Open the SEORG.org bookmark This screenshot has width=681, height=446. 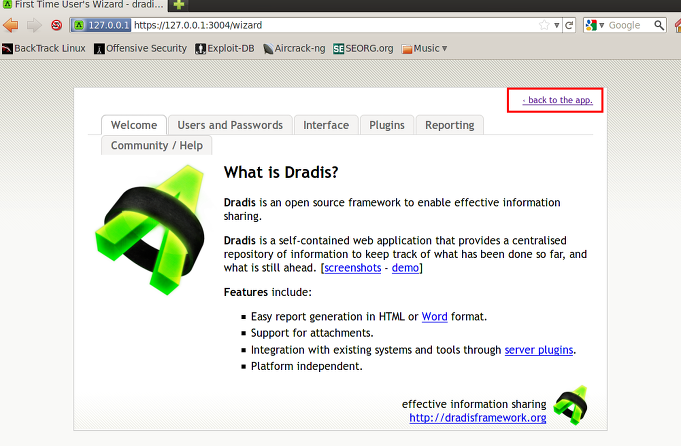tap(363, 48)
